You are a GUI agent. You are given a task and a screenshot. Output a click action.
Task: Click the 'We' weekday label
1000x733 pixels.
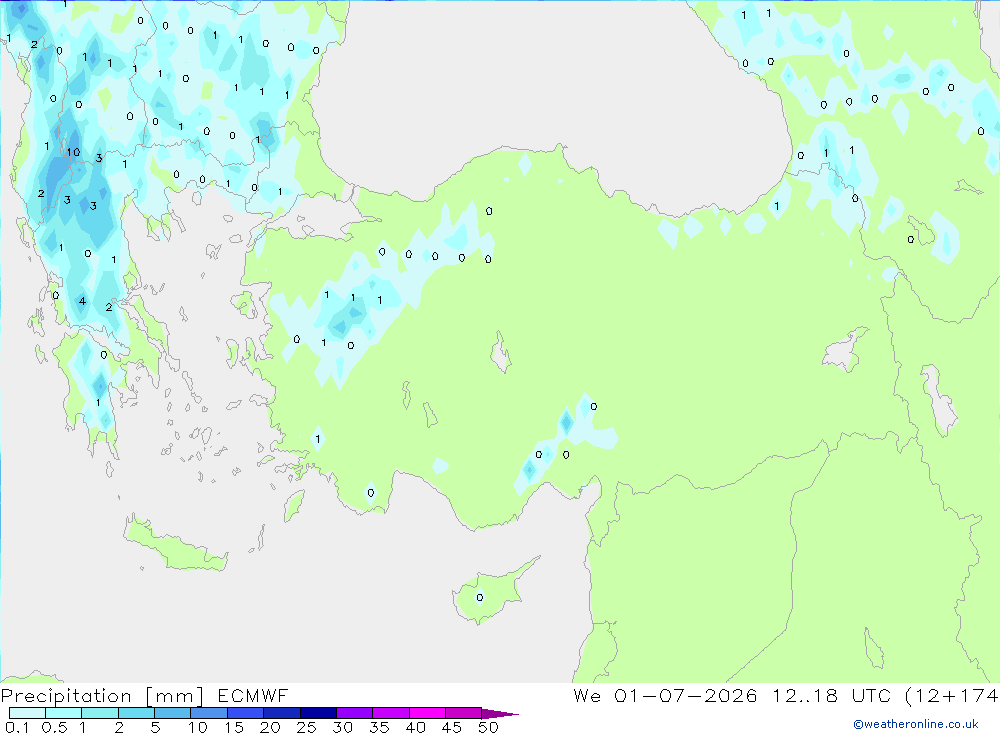[587, 695]
